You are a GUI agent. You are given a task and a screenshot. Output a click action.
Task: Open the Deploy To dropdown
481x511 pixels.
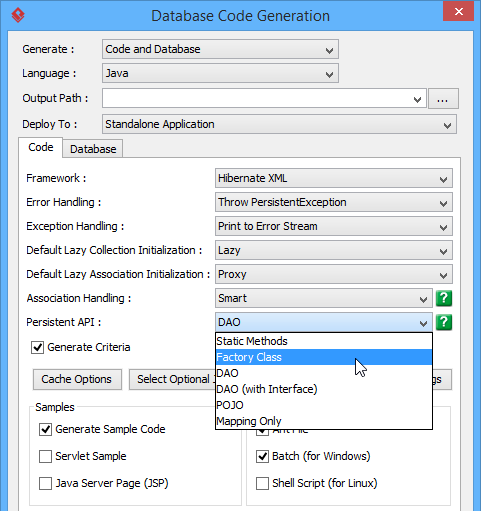pos(279,124)
